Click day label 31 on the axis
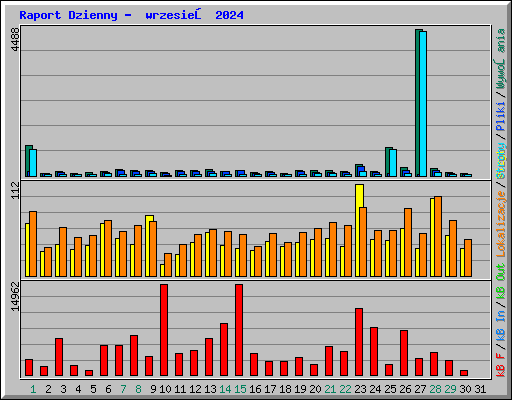 point(480,389)
